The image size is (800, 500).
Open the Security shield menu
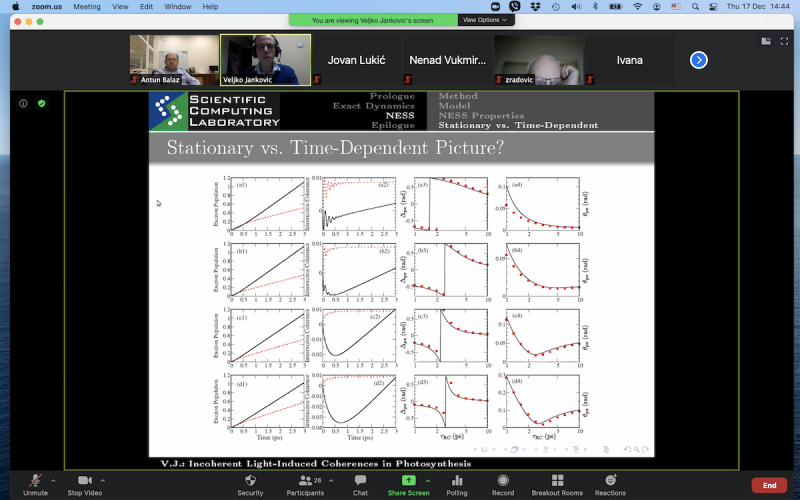pyautogui.click(x=251, y=485)
